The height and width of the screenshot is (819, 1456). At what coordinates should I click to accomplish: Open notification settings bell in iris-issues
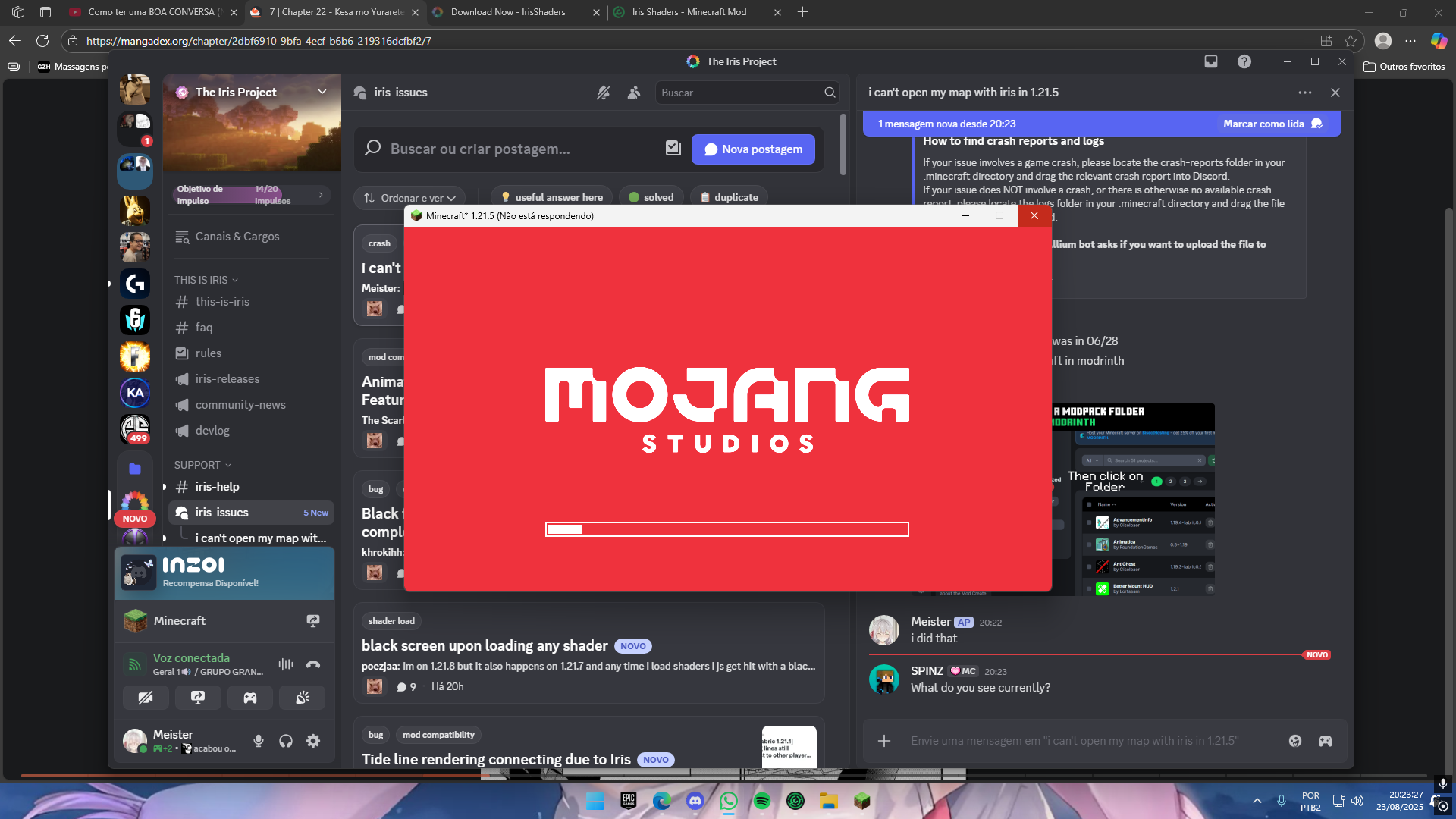pos(603,93)
